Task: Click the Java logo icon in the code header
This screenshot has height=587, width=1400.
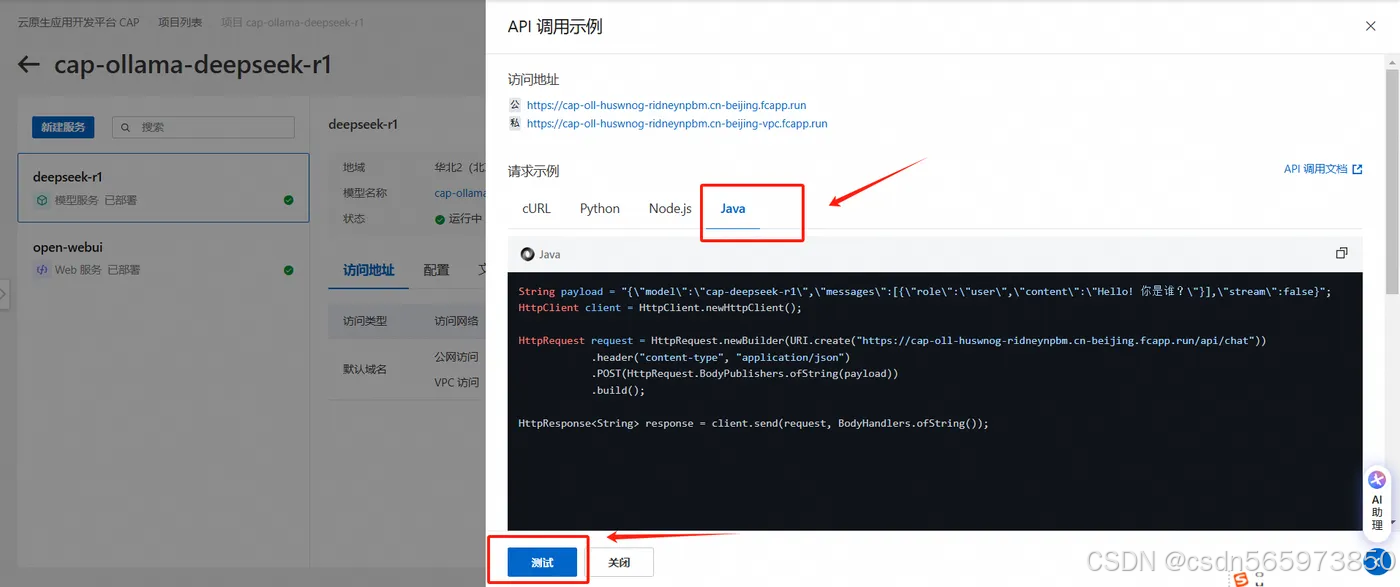Action: (527, 254)
